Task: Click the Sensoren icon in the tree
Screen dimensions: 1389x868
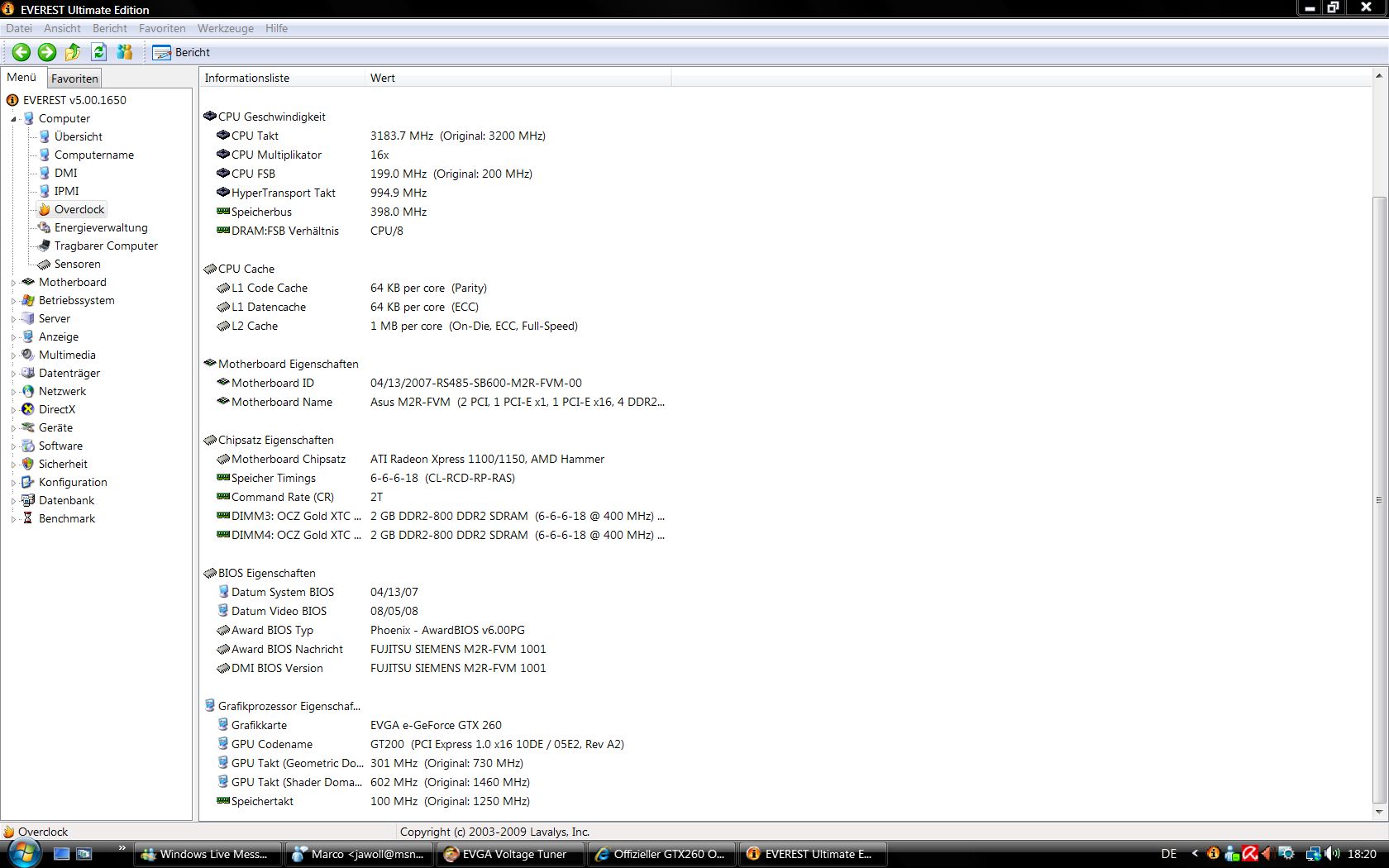Action: point(45,264)
